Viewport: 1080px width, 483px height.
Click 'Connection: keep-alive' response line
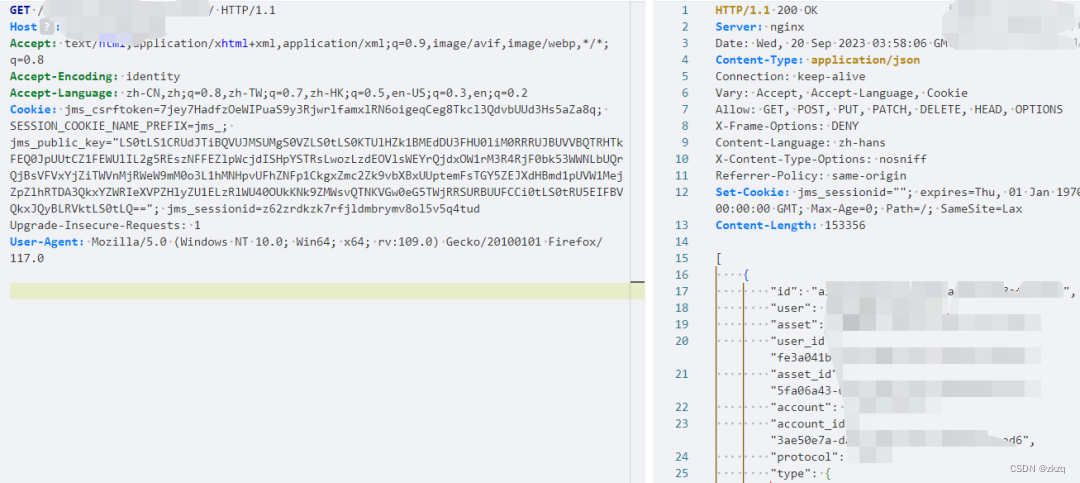tap(790, 76)
